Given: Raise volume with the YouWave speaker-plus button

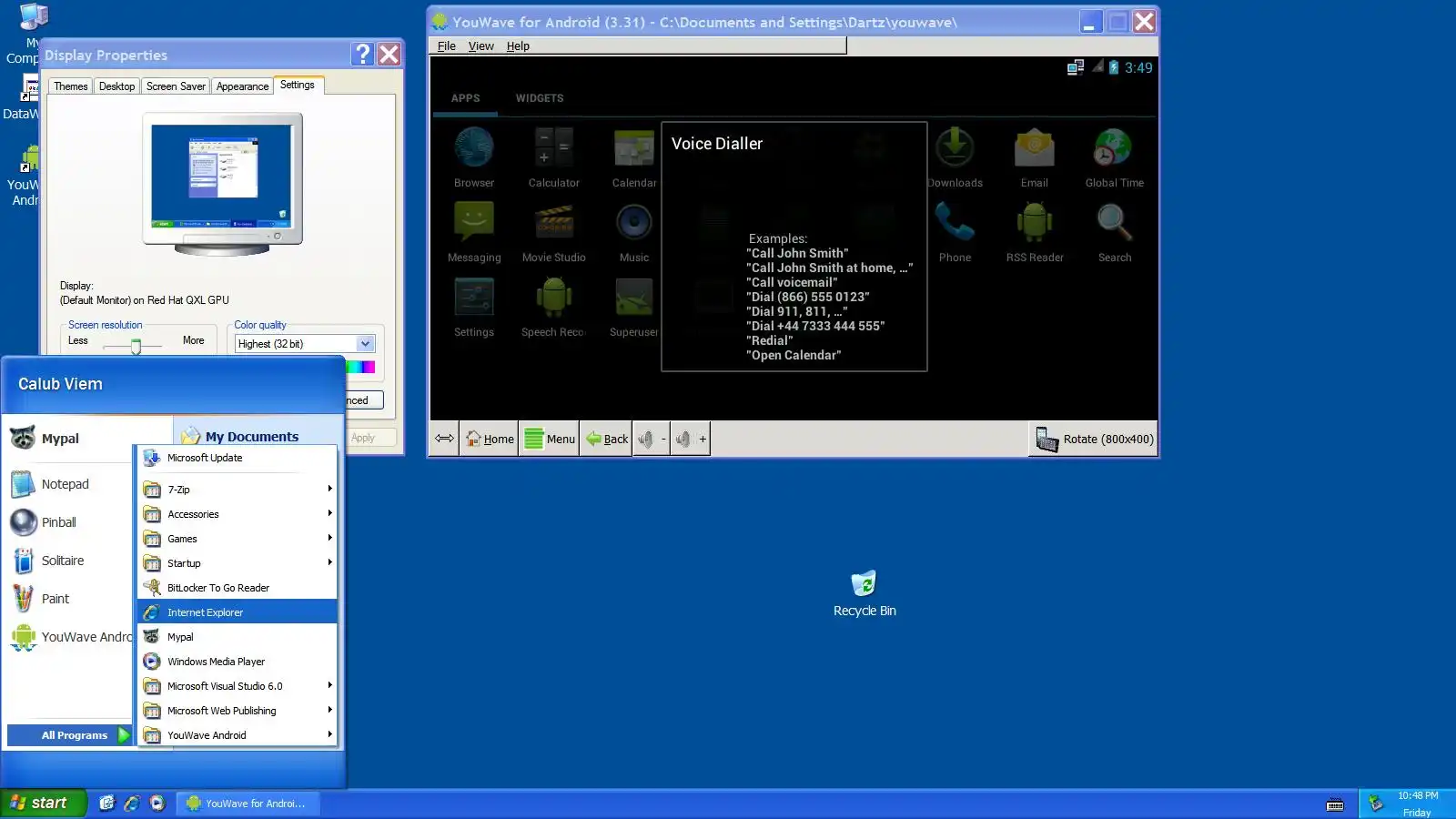Looking at the screenshot, I should (x=690, y=439).
